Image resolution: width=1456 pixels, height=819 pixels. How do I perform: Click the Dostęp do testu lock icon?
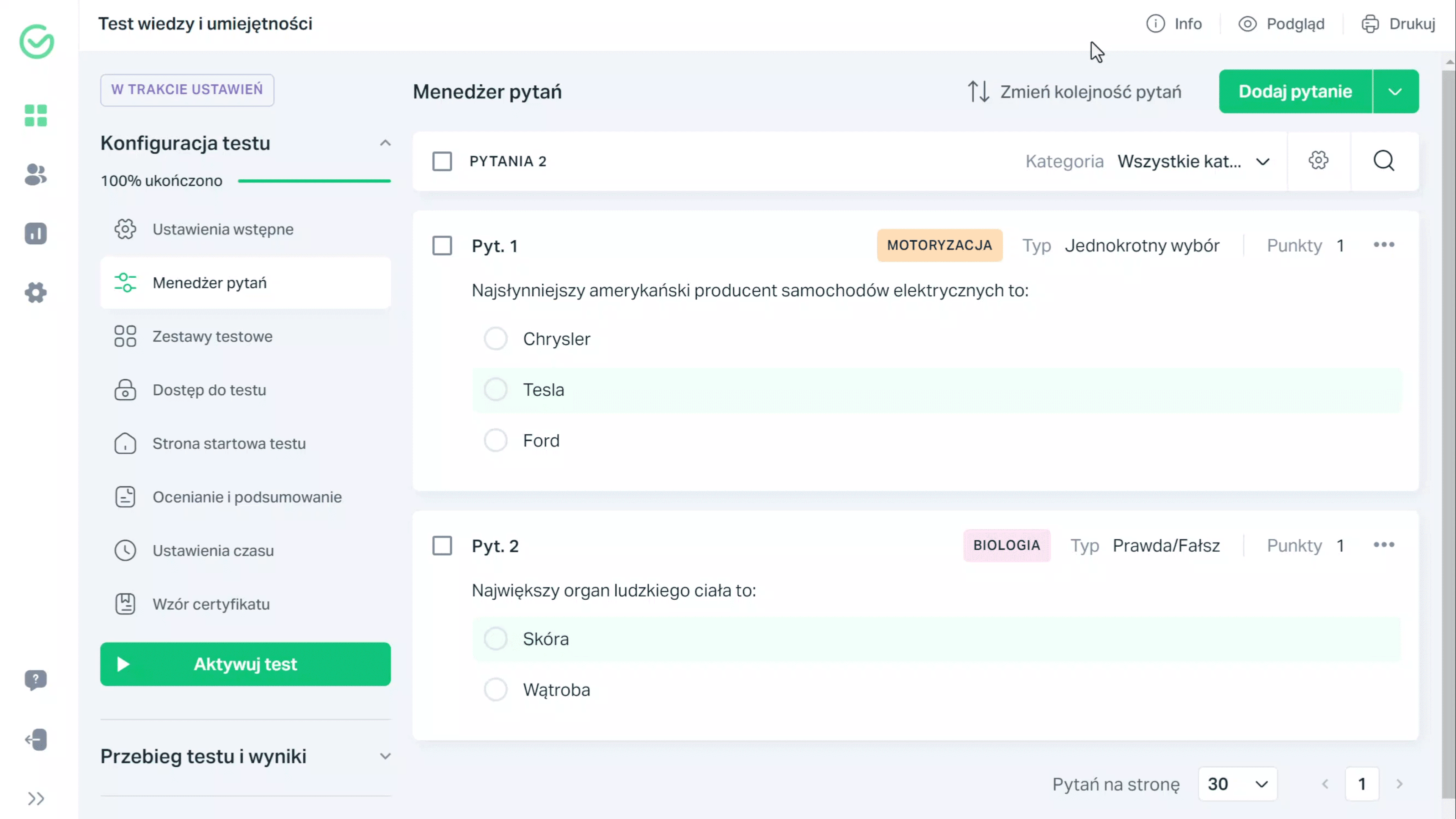(x=124, y=389)
